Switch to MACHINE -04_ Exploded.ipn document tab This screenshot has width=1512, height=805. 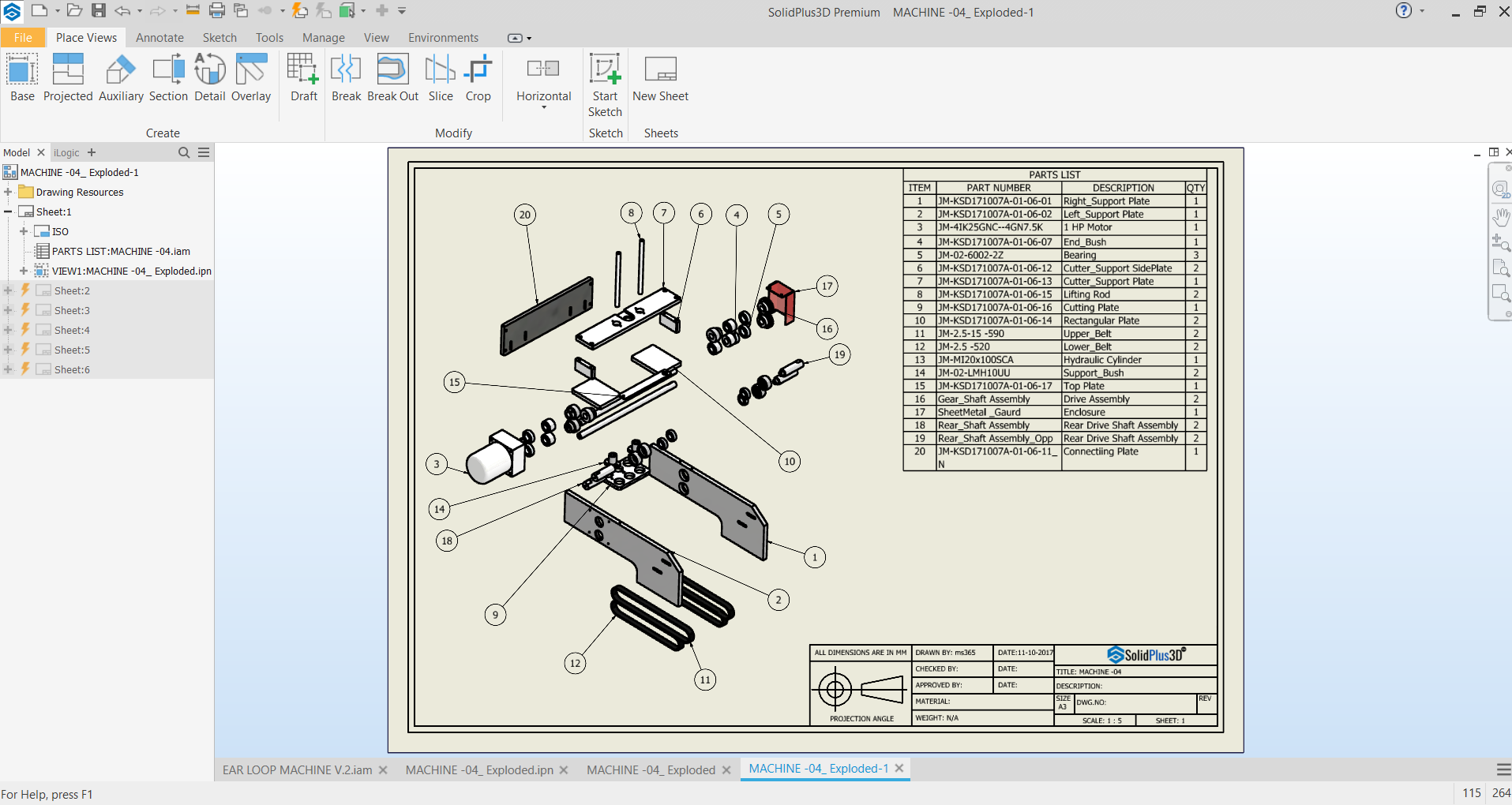click(x=479, y=769)
